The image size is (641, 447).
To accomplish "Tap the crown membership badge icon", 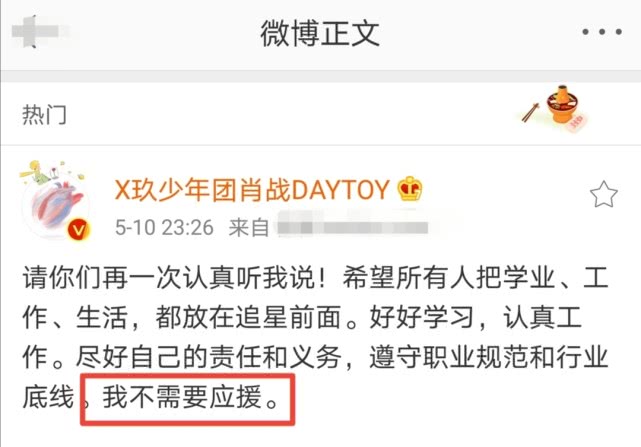I will coord(410,189).
